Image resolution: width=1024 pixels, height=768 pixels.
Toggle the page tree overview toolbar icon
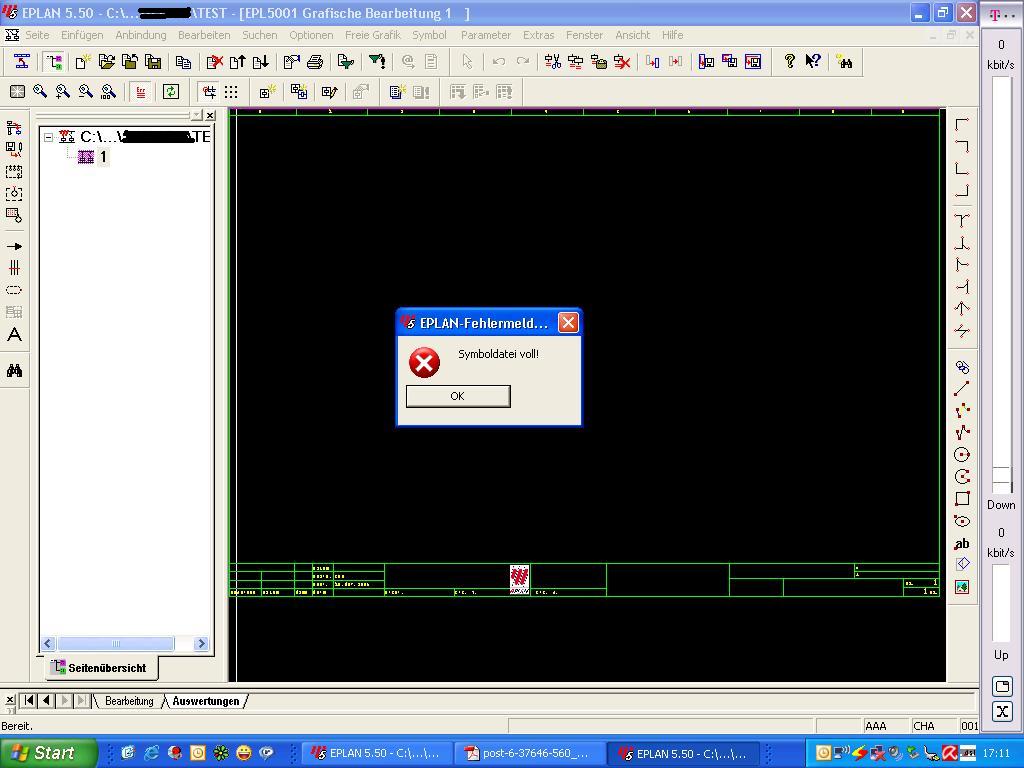click(56, 62)
